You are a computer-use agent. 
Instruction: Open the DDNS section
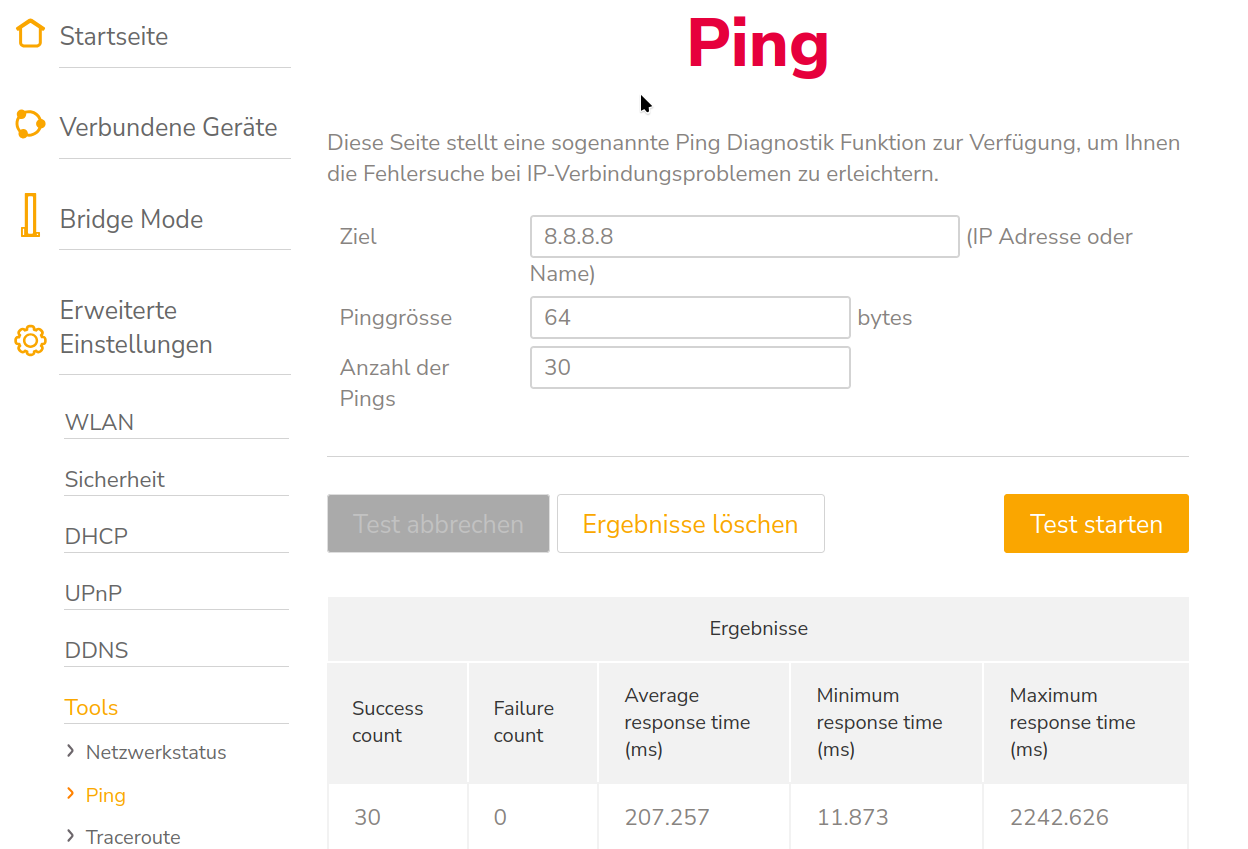[95, 649]
